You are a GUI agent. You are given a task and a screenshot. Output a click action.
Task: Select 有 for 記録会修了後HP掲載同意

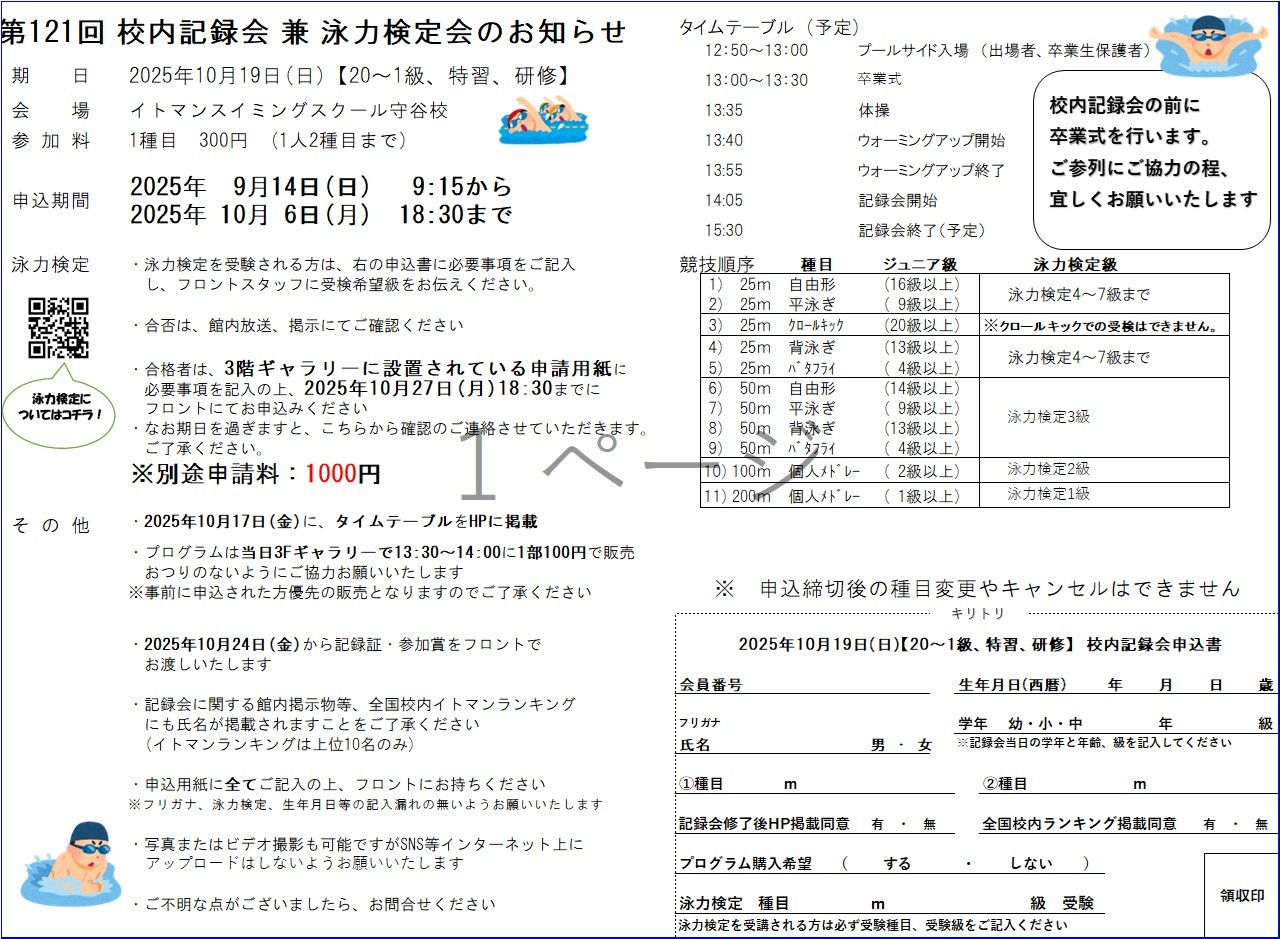tap(878, 824)
